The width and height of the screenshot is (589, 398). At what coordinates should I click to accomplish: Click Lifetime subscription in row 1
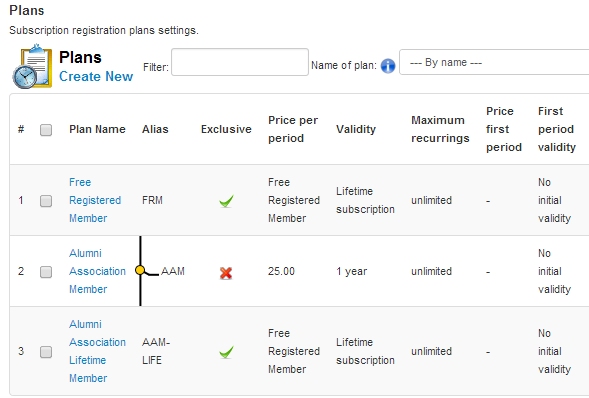365,200
